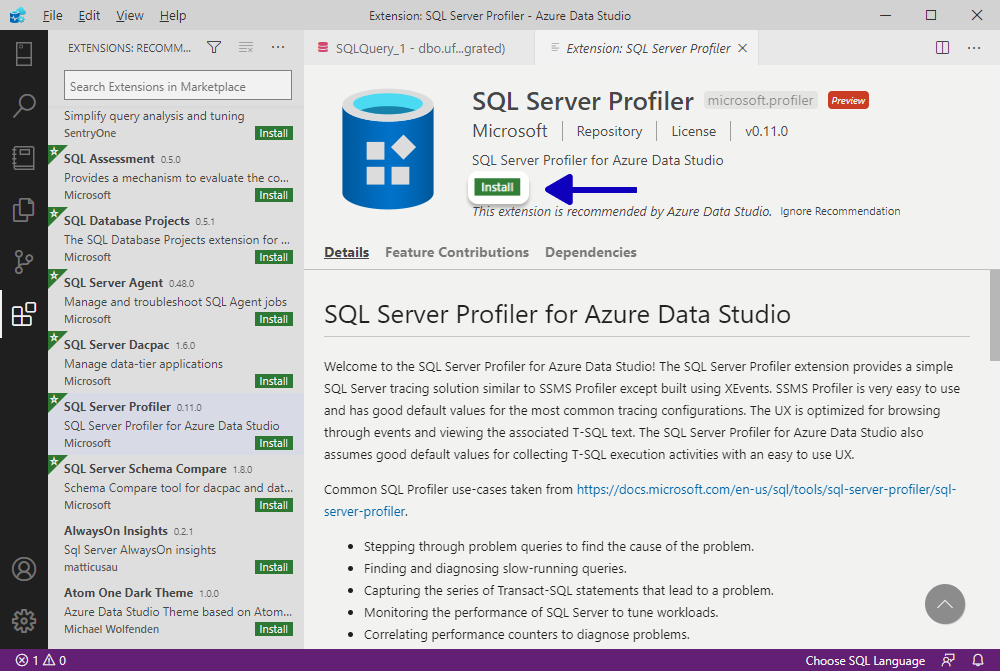1000x671 pixels.
Task: Open the Connections view in activity bar
Action: pos(24,54)
